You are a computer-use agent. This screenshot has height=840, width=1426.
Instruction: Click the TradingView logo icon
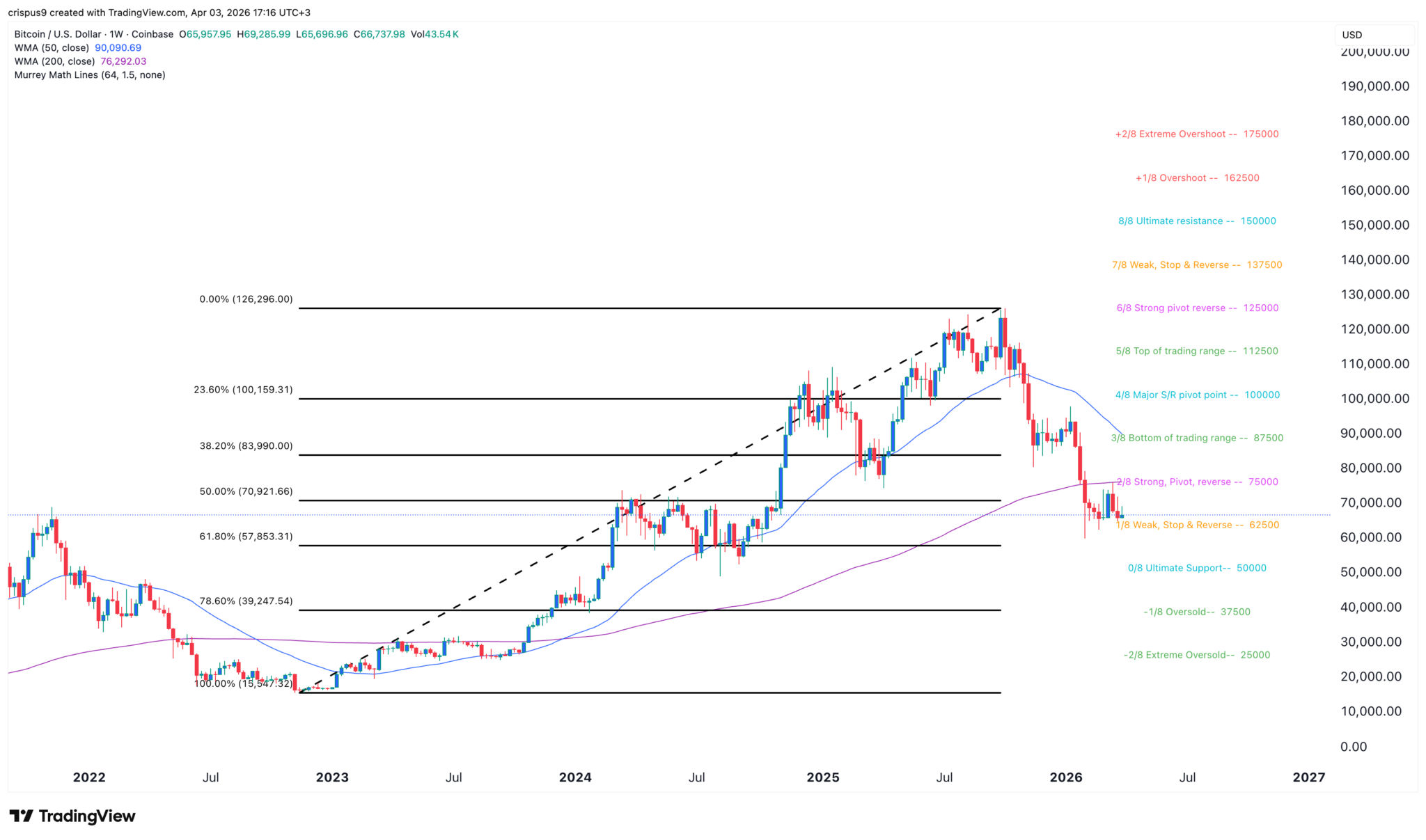click(x=21, y=816)
